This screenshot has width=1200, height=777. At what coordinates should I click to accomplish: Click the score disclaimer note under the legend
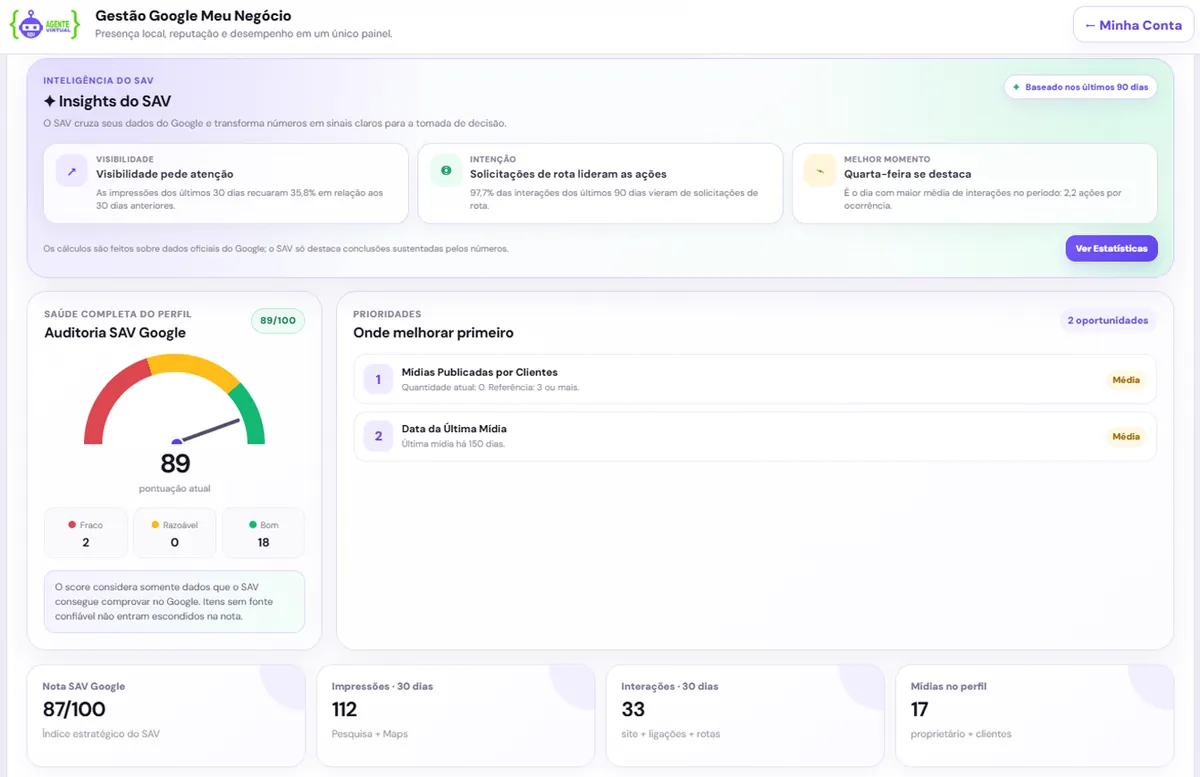pyautogui.click(x=174, y=602)
